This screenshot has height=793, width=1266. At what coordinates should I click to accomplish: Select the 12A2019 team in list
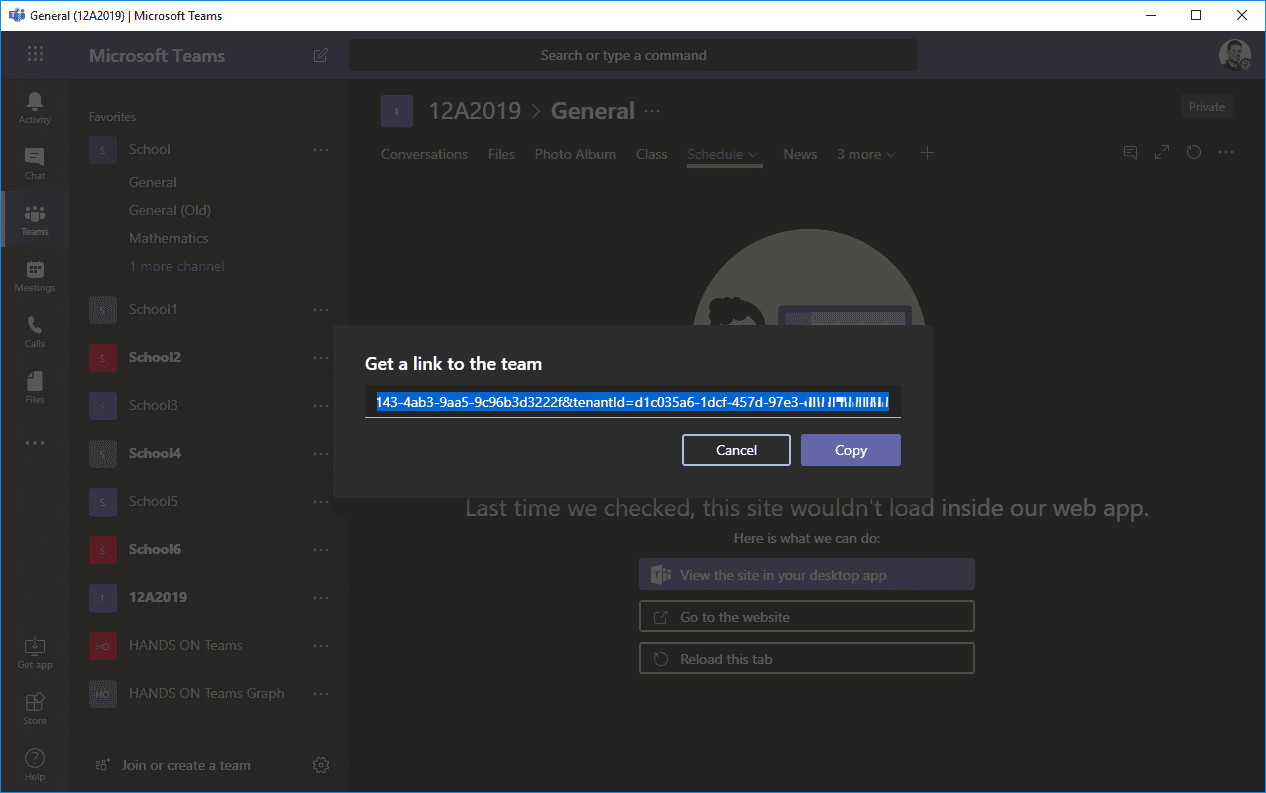[158, 597]
